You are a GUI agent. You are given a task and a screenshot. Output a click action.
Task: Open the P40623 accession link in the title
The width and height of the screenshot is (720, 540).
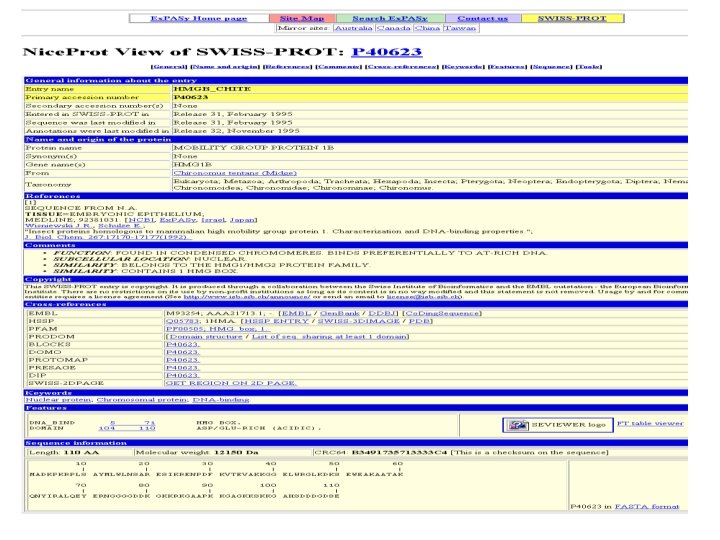click(387, 51)
